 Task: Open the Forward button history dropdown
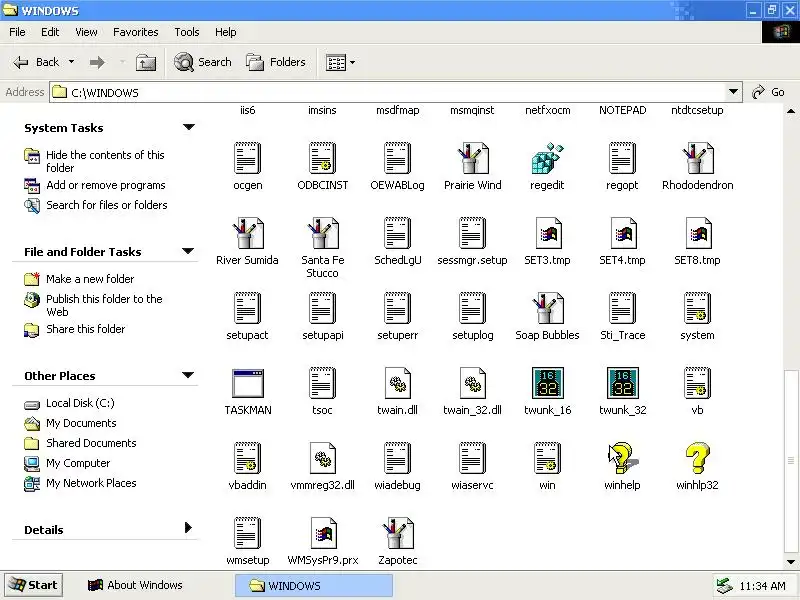click(x=122, y=62)
